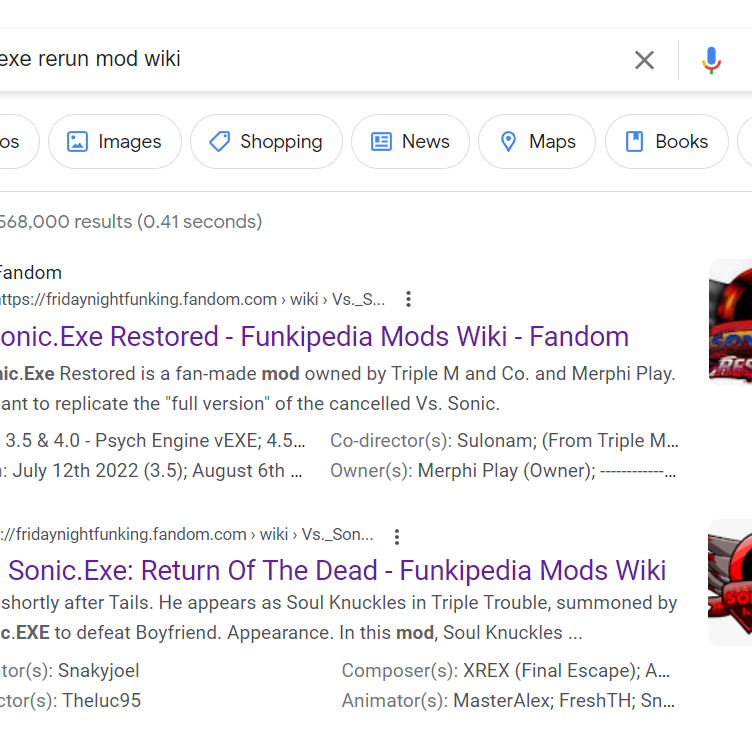
Task: Click the first result's fandom.com URL breadcrumb
Action: point(190,299)
